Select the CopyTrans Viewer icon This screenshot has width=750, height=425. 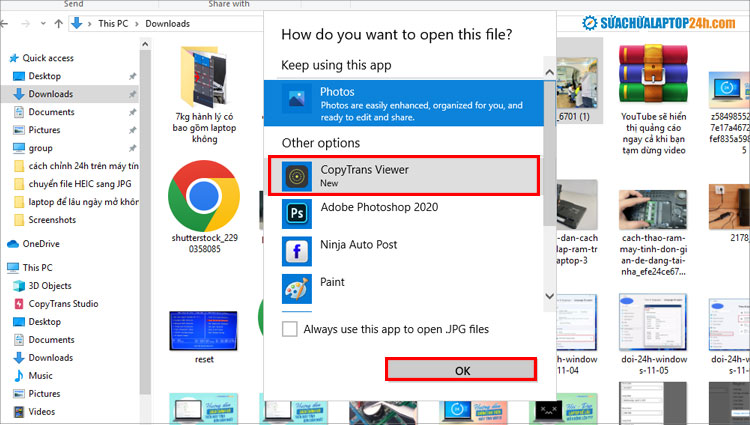point(297,176)
